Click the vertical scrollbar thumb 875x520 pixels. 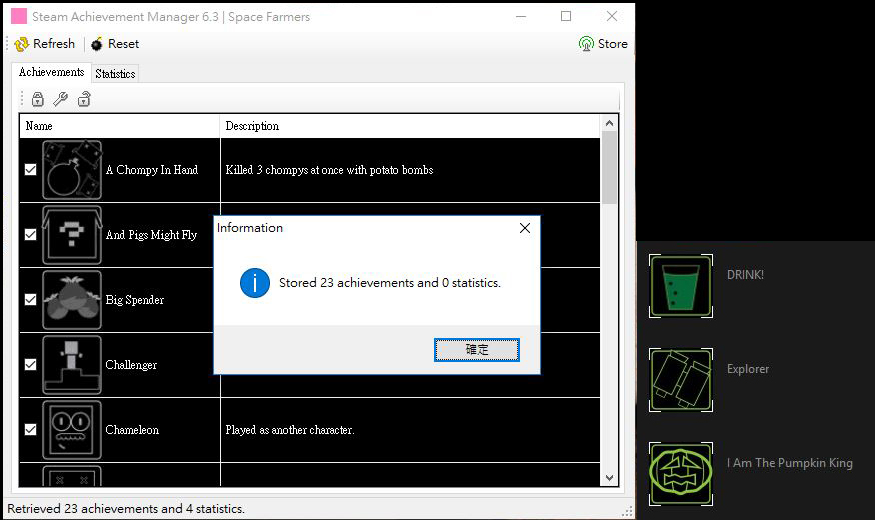(x=609, y=167)
